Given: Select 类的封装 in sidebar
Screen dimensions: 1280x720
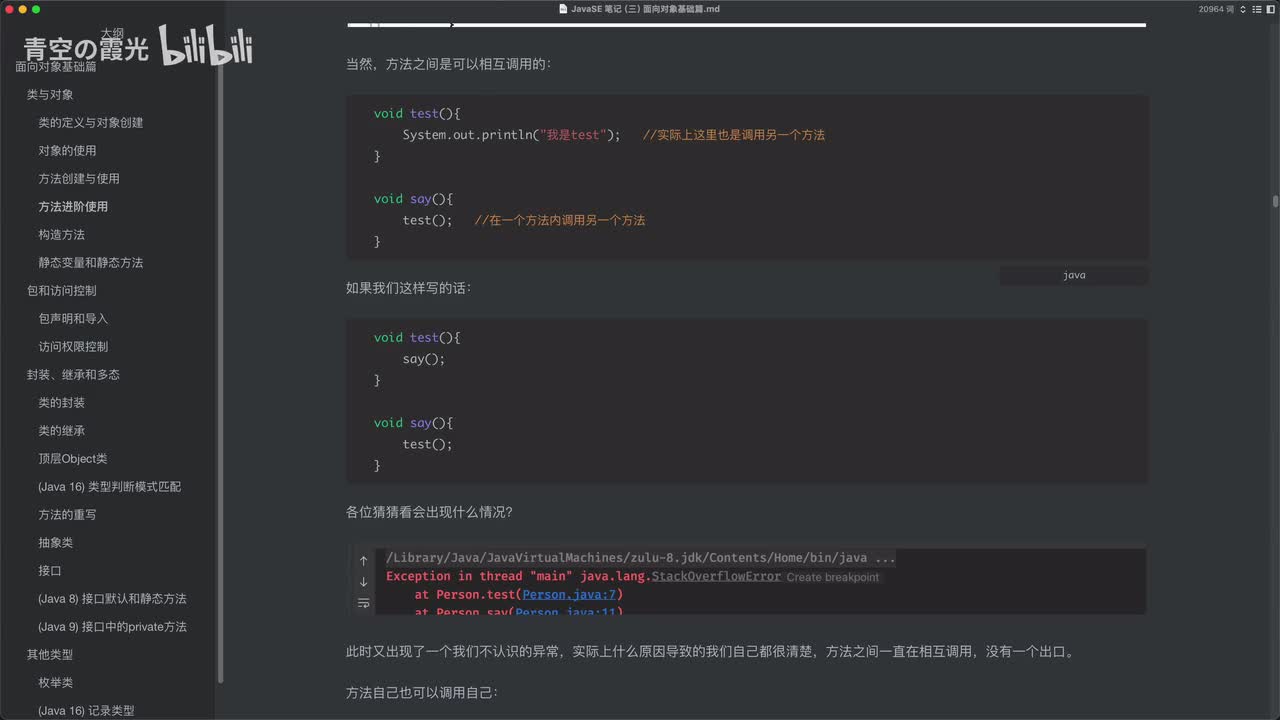Looking at the screenshot, I should pyautogui.click(x=62, y=403).
